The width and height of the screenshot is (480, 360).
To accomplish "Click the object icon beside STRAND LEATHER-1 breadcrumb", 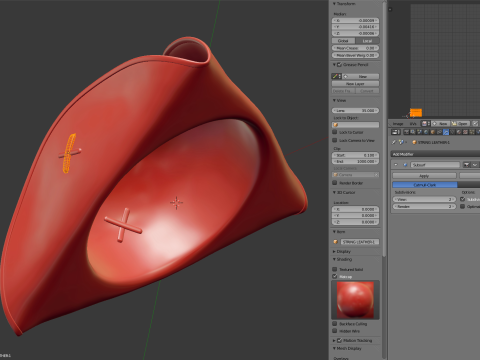I will tap(414, 142).
